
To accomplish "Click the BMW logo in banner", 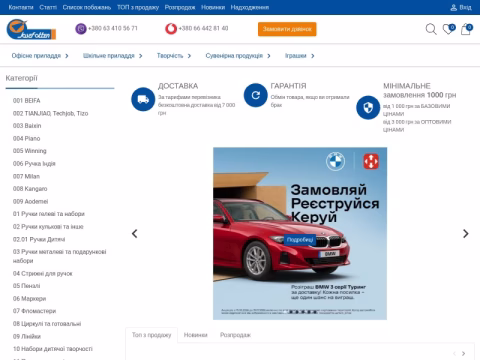I will pos(335,162).
